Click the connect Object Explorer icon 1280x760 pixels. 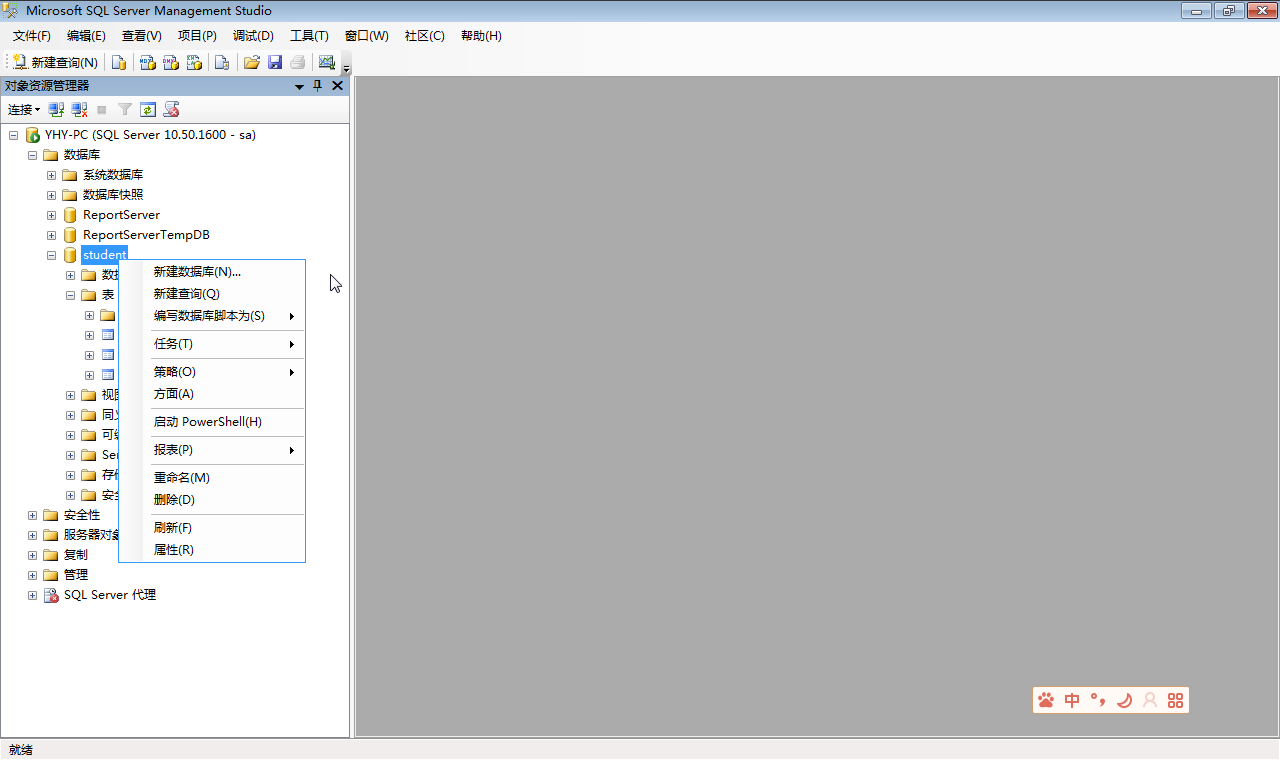click(x=57, y=110)
